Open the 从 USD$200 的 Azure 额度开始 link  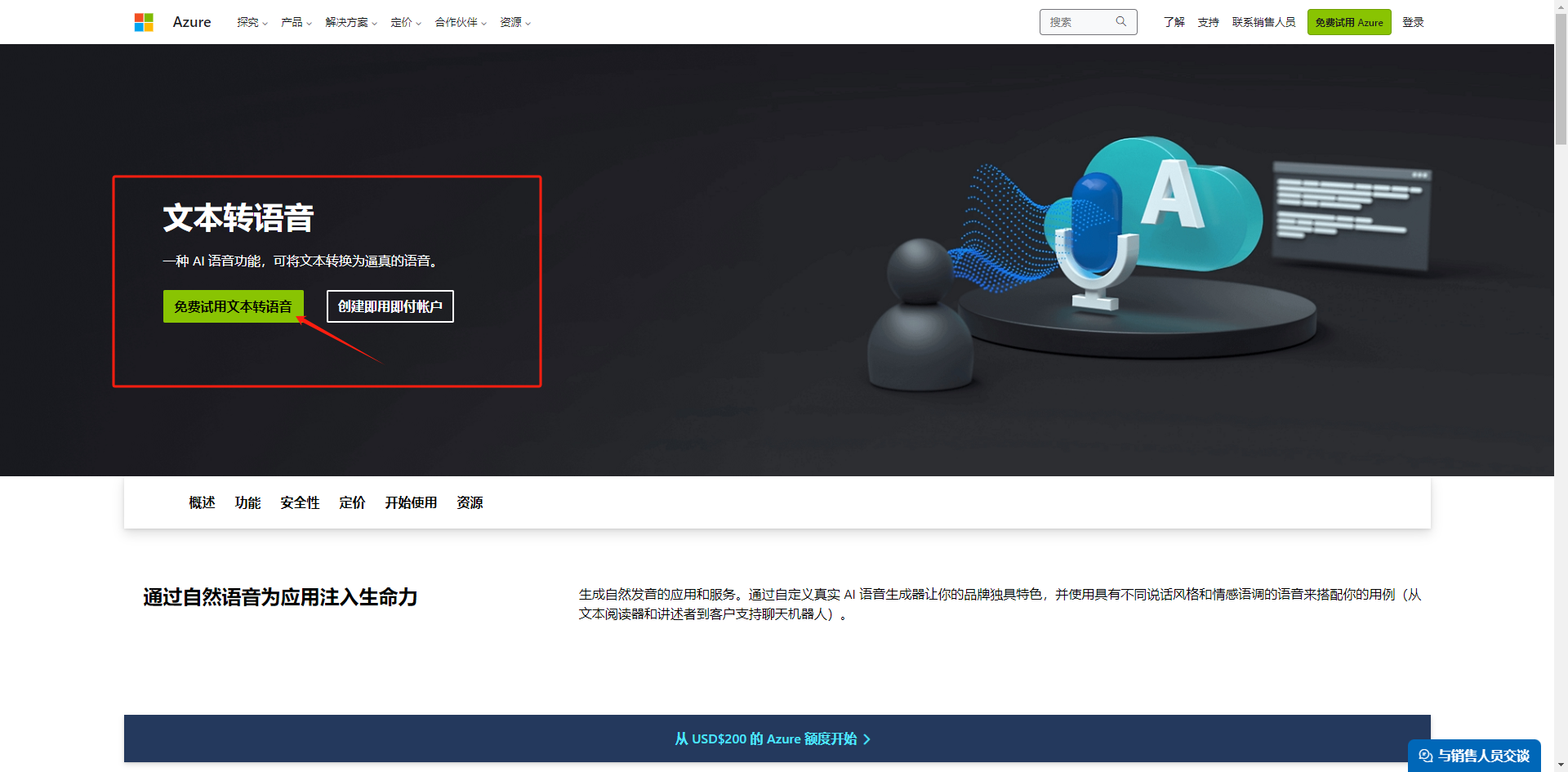(x=773, y=739)
